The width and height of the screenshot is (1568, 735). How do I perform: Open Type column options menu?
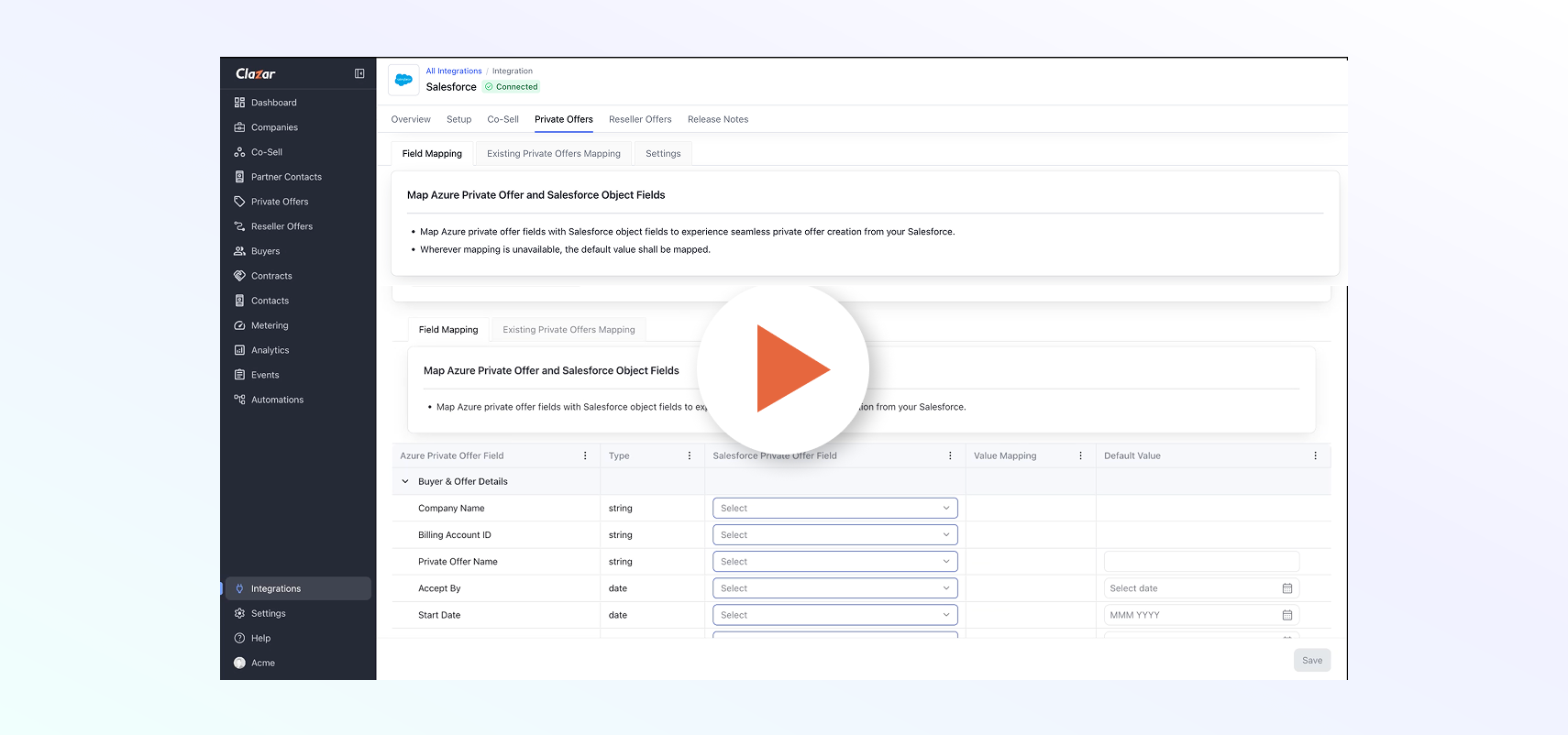pos(690,455)
